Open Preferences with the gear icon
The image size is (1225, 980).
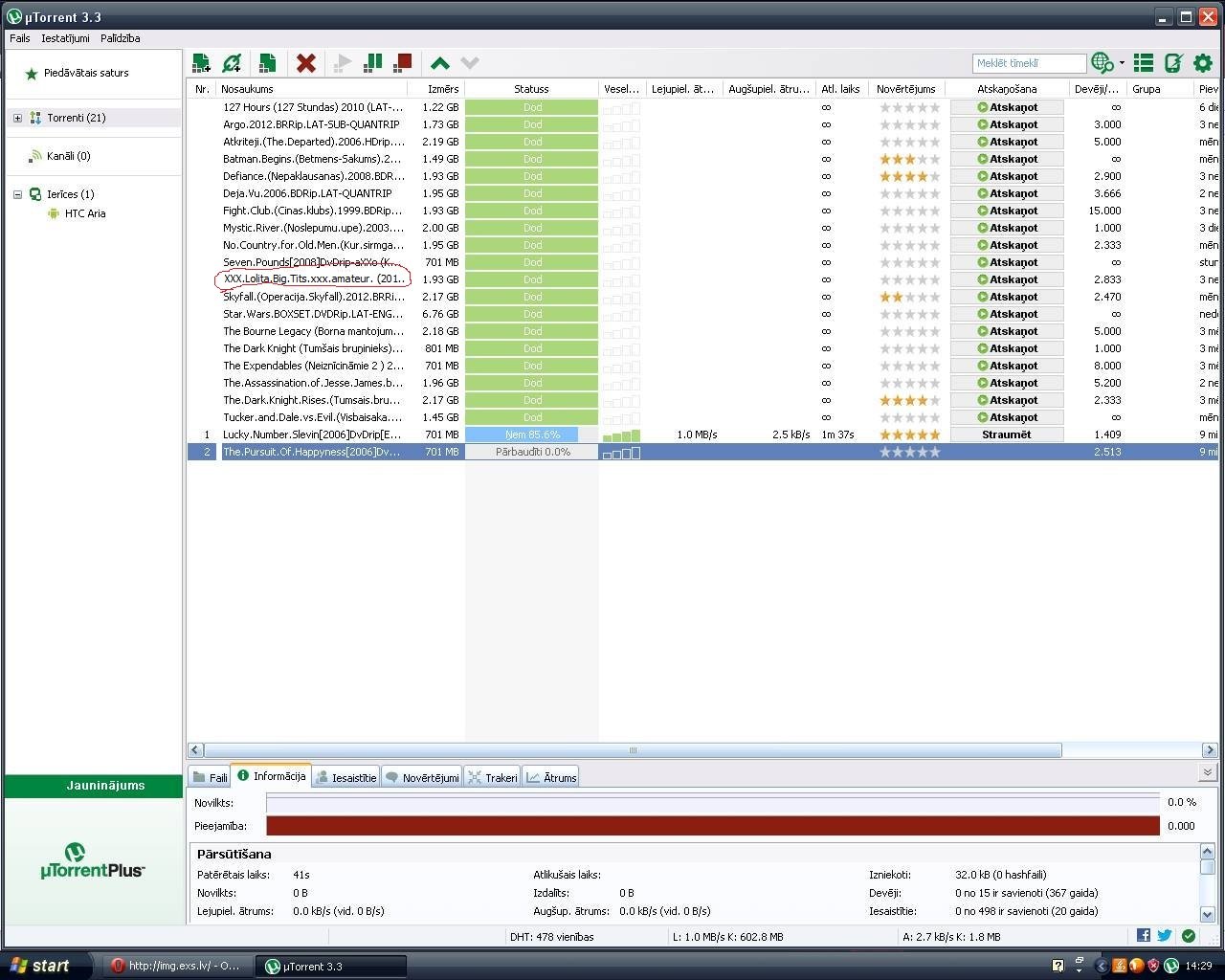[1203, 63]
